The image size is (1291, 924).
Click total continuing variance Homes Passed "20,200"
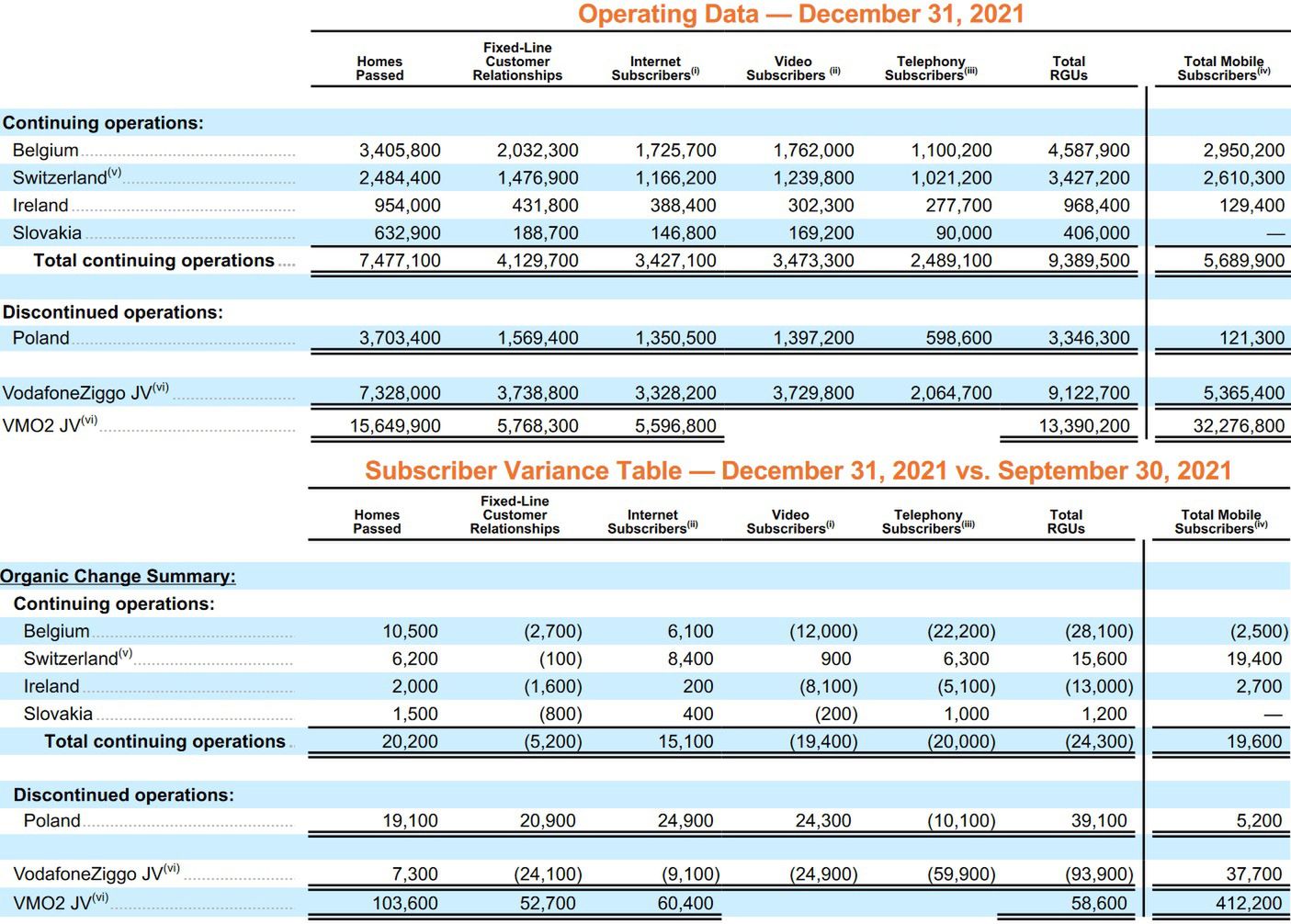[x=410, y=741]
